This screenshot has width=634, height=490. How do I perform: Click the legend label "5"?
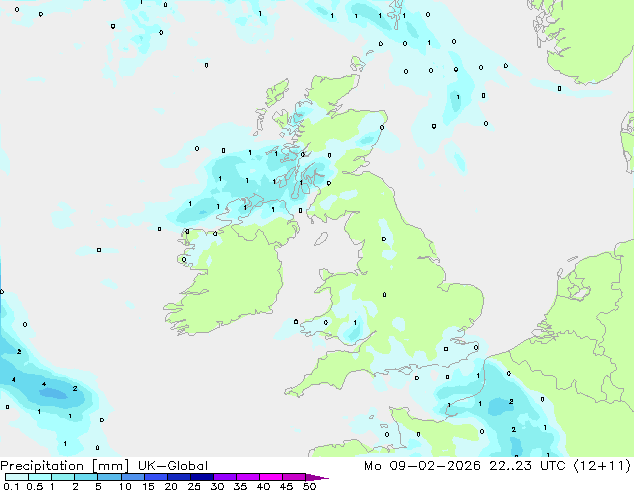[98, 486]
